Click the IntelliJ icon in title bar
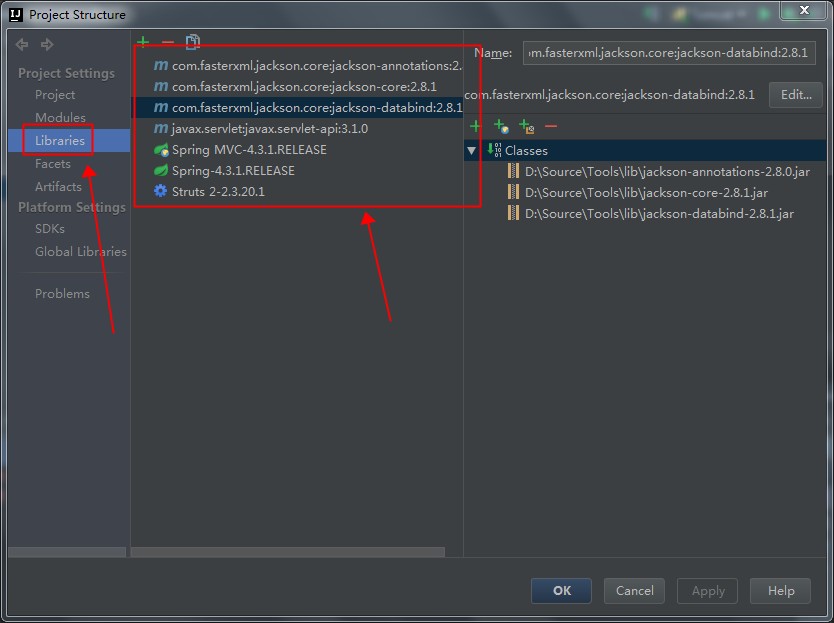The width and height of the screenshot is (834, 623). (16, 14)
